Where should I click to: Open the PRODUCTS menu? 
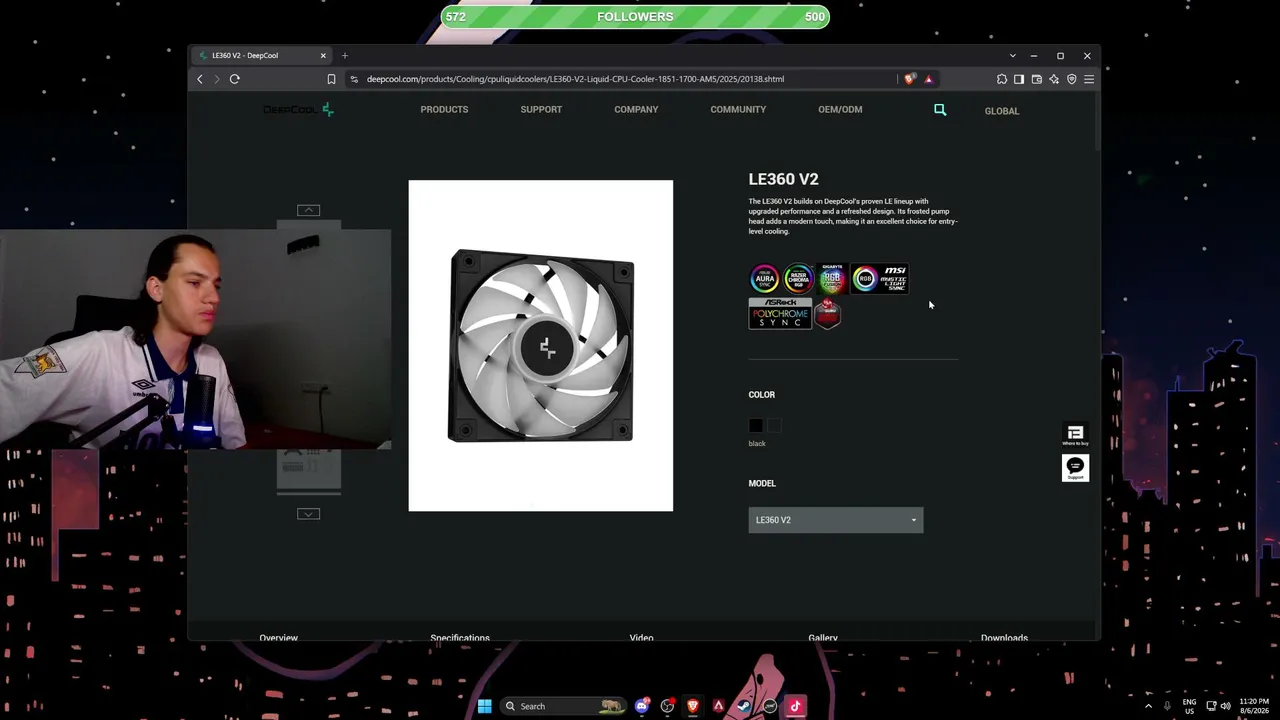[x=444, y=110]
